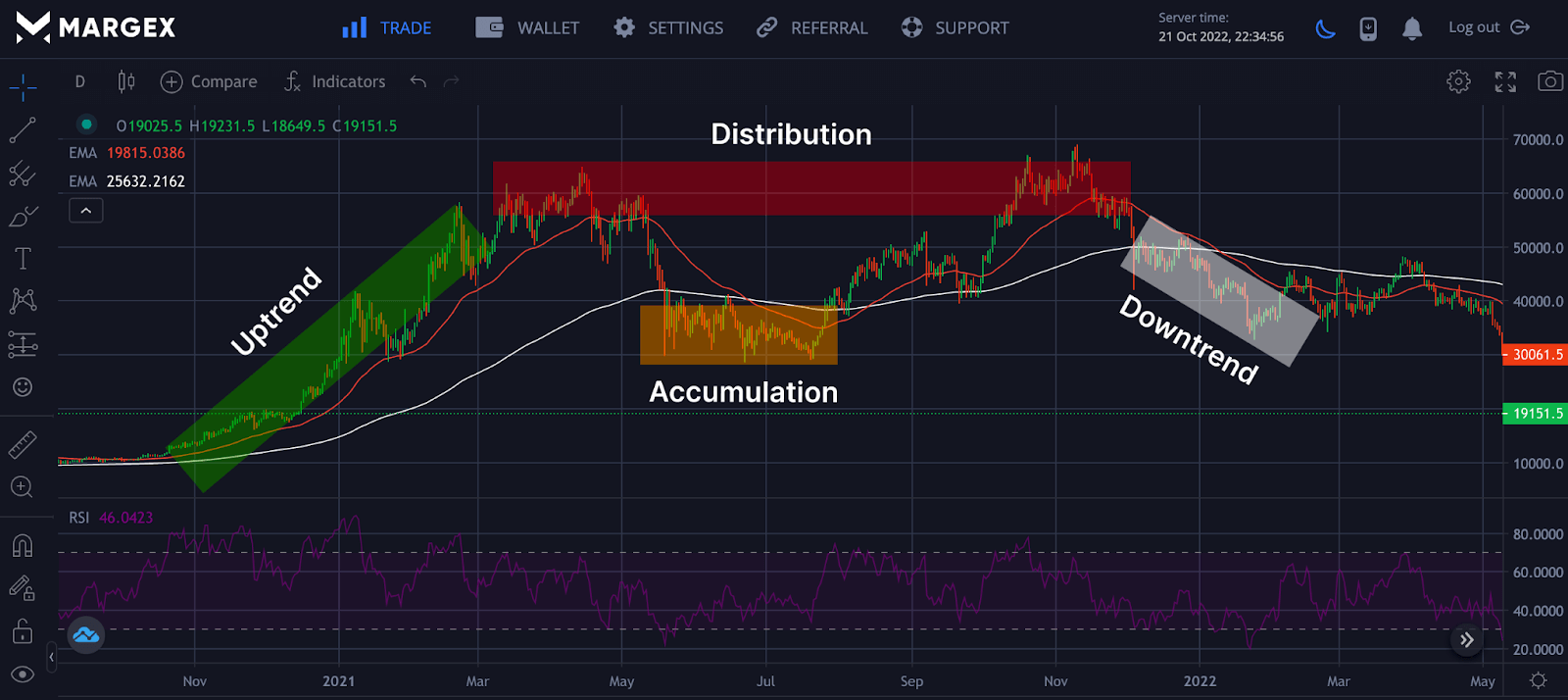Viewport: 1568px width, 700px height.
Task: Click the 2021 time axis label
Action: tap(339, 681)
